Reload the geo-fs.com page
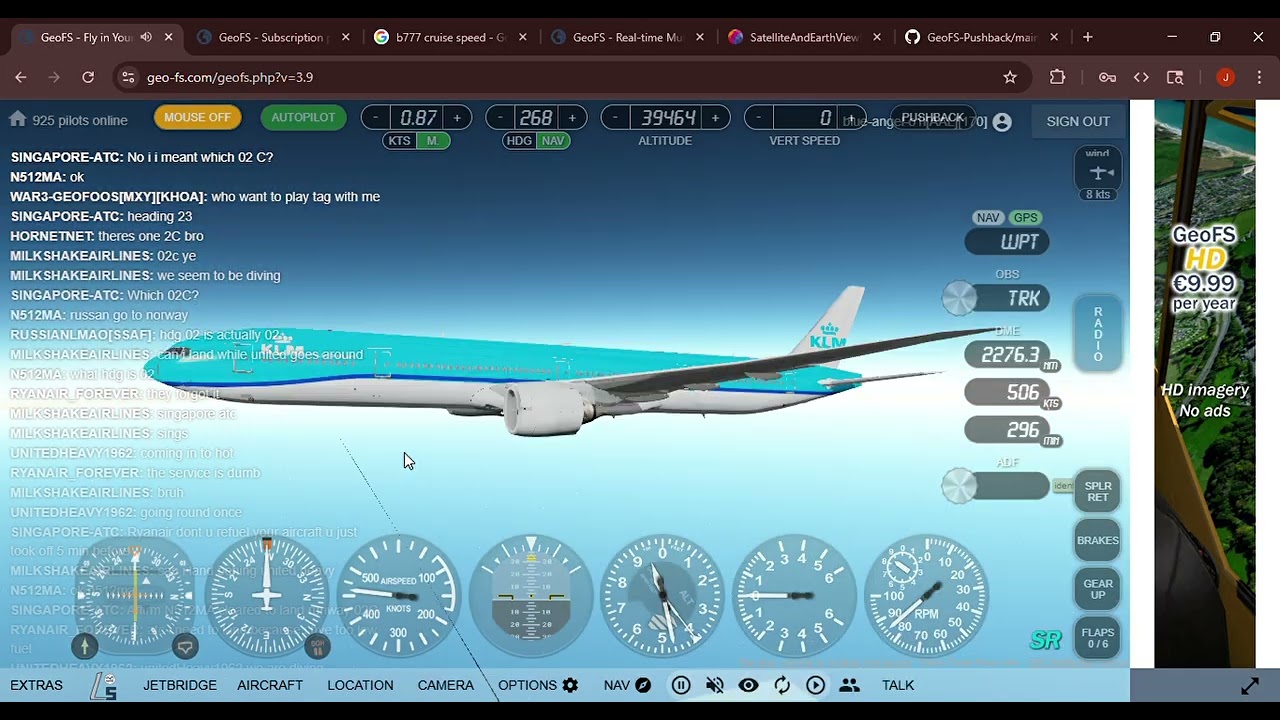The image size is (1280, 720). (88, 77)
